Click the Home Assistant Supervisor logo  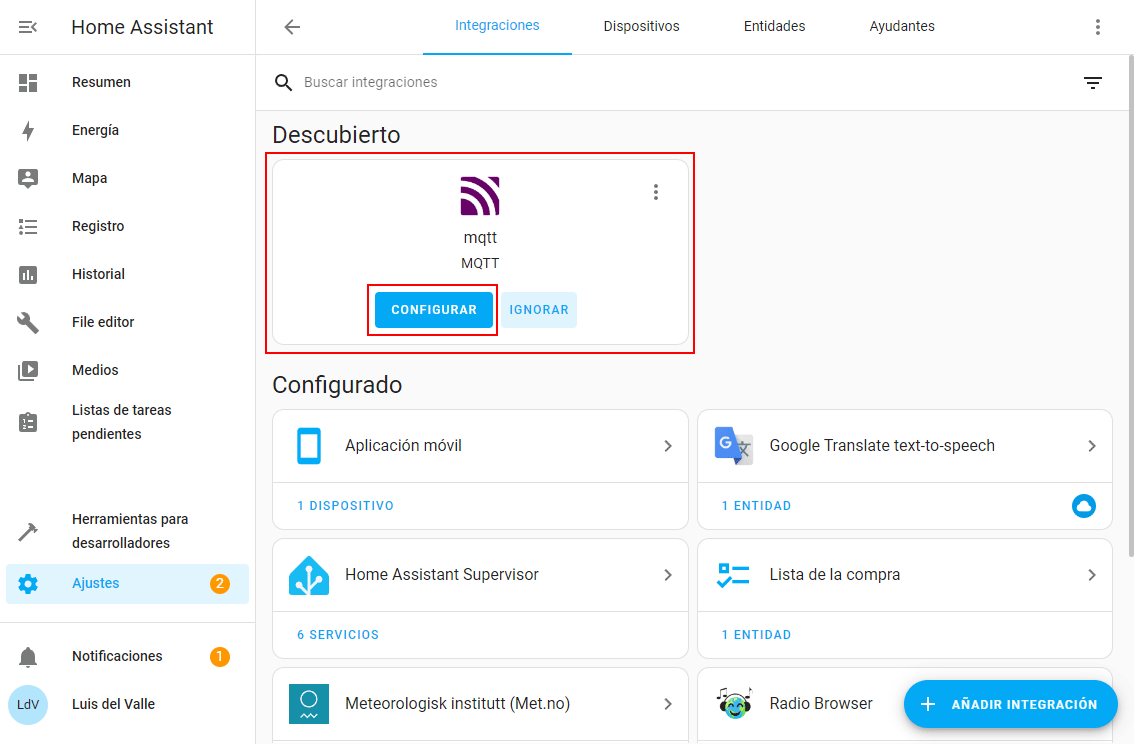click(309, 575)
